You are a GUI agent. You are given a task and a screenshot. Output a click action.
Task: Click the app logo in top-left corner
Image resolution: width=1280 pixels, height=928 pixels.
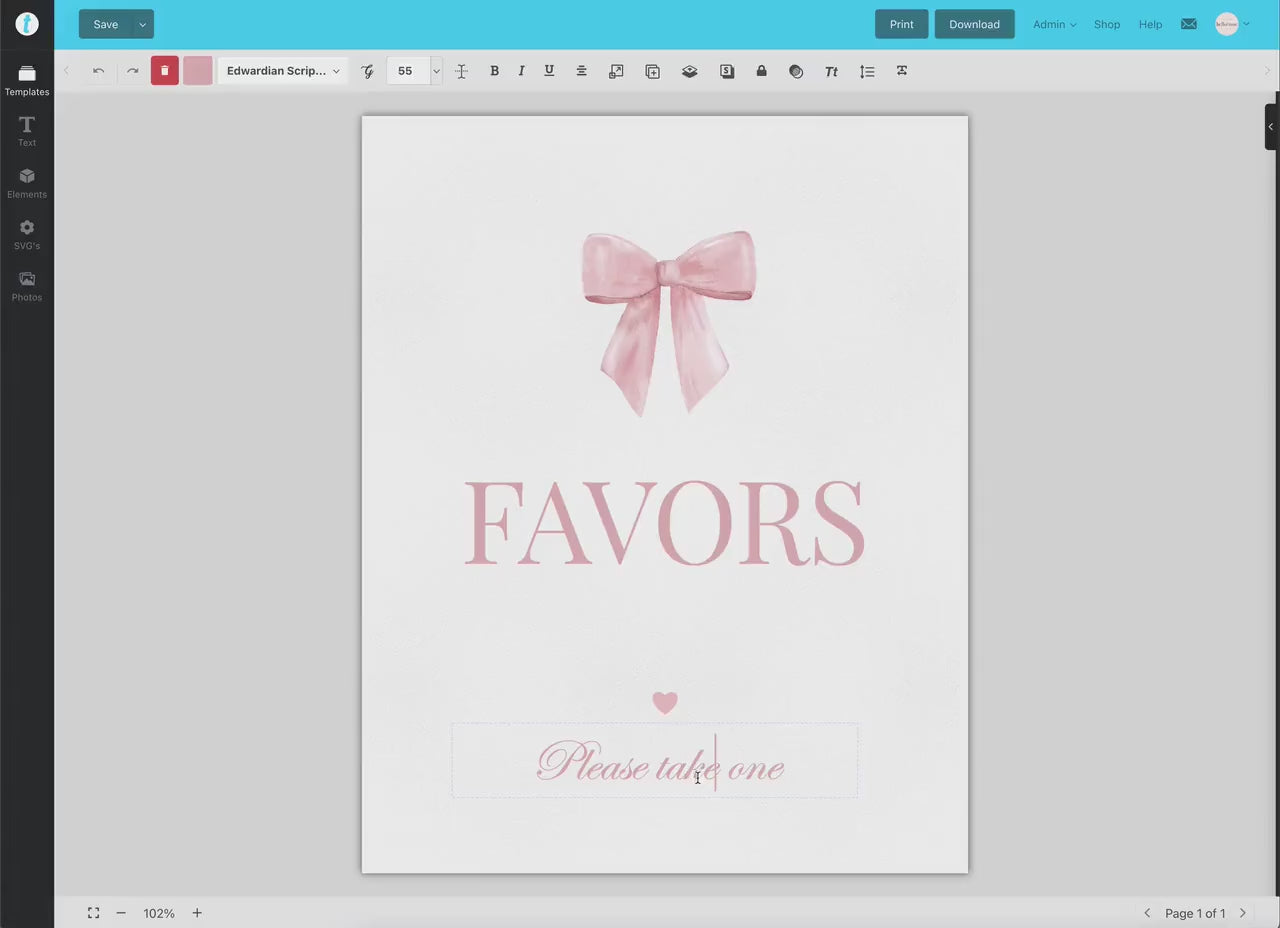point(27,24)
